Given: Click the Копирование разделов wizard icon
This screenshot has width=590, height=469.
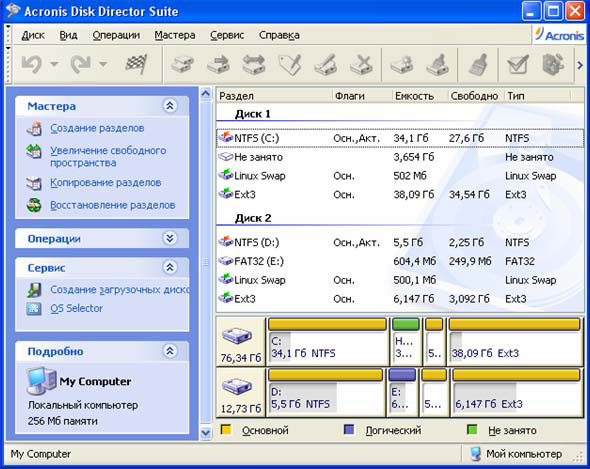Looking at the screenshot, I should [x=34, y=183].
